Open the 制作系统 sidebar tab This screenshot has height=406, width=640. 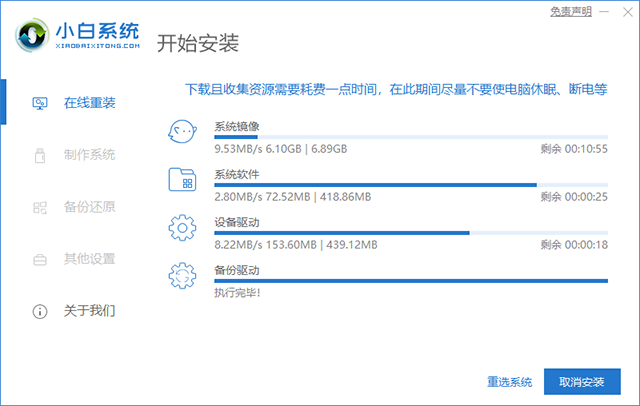coord(89,155)
